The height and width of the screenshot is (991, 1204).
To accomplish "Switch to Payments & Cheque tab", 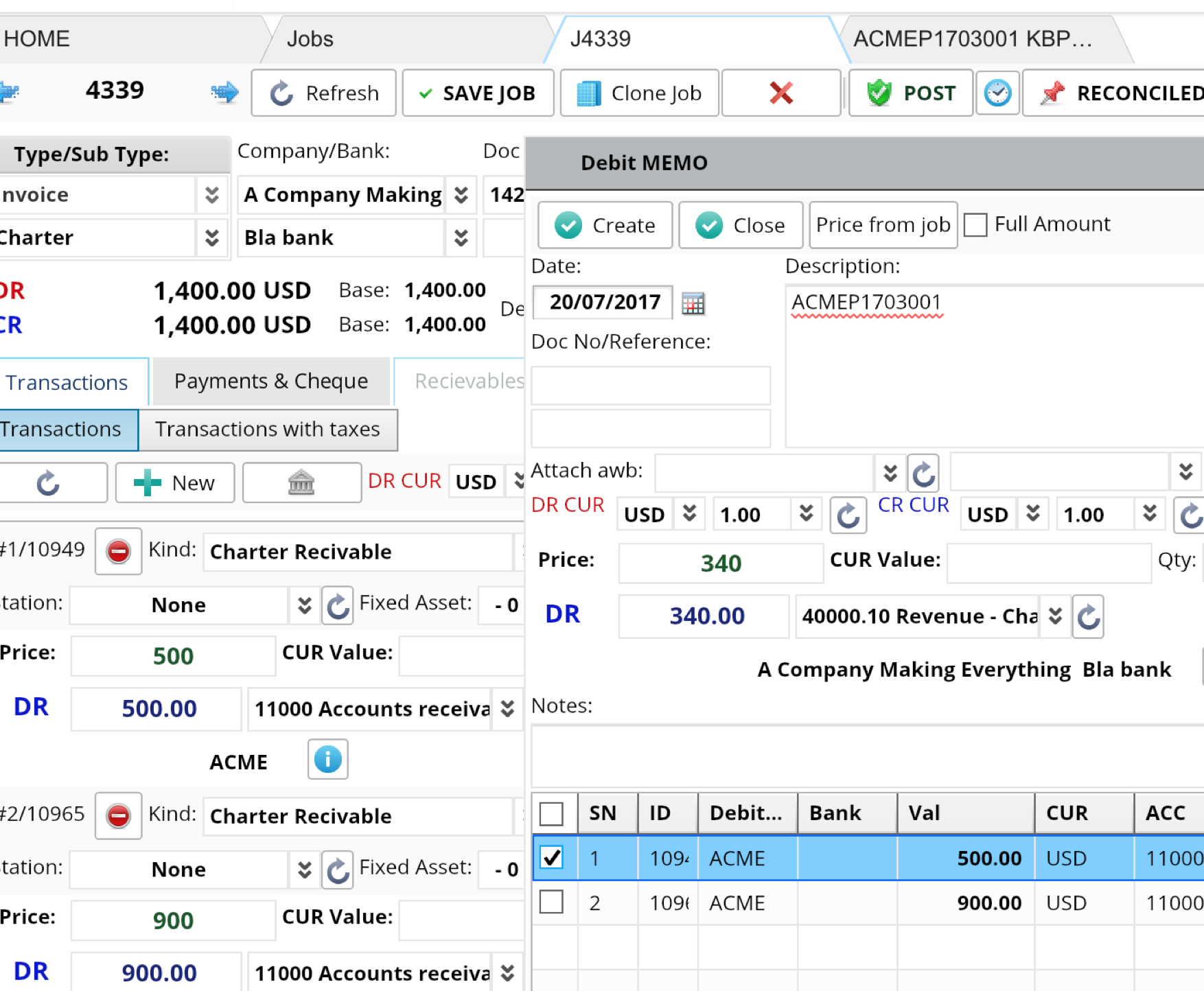I will [x=271, y=381].
